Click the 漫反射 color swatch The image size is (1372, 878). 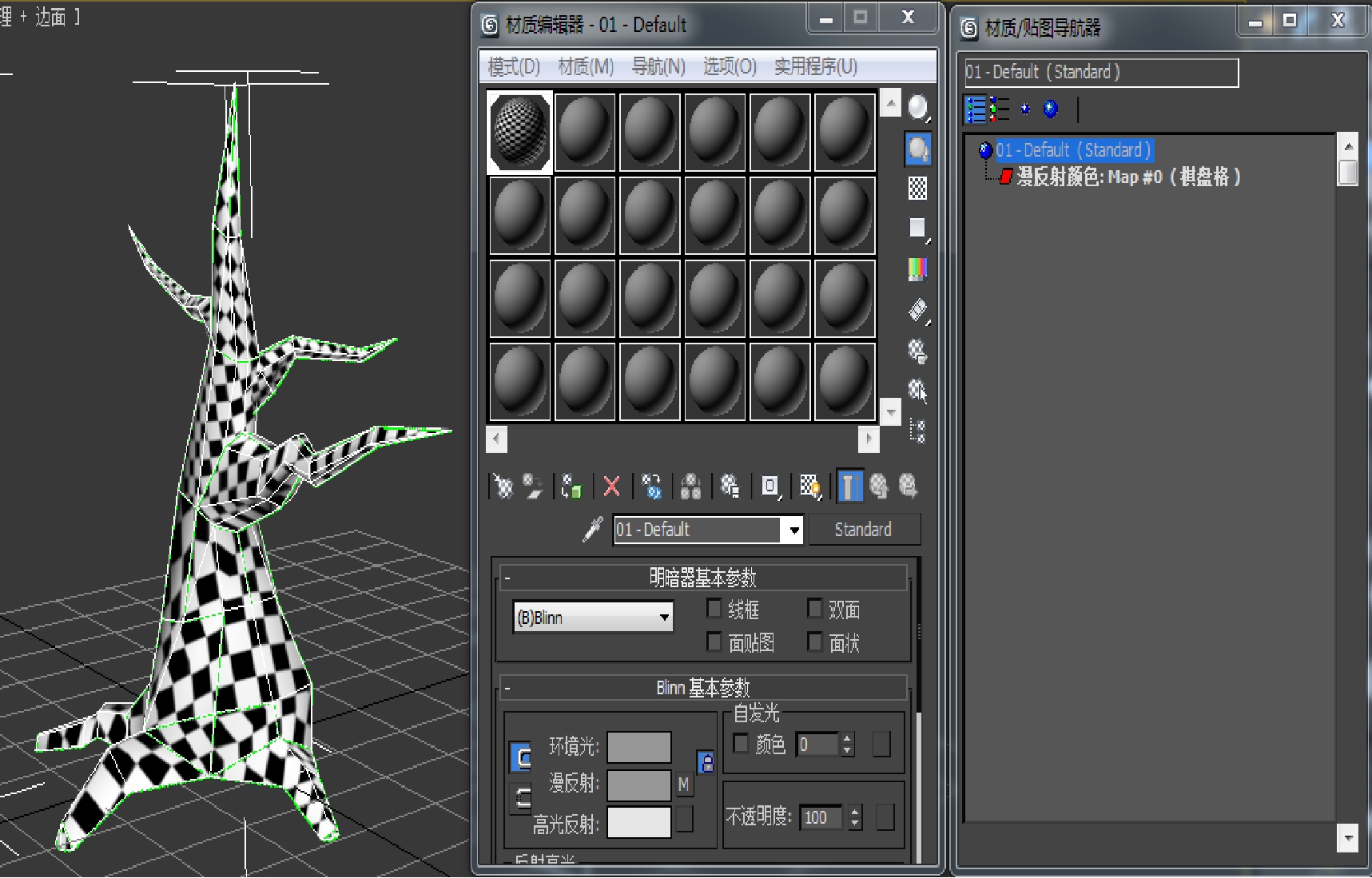pos(639,785)
